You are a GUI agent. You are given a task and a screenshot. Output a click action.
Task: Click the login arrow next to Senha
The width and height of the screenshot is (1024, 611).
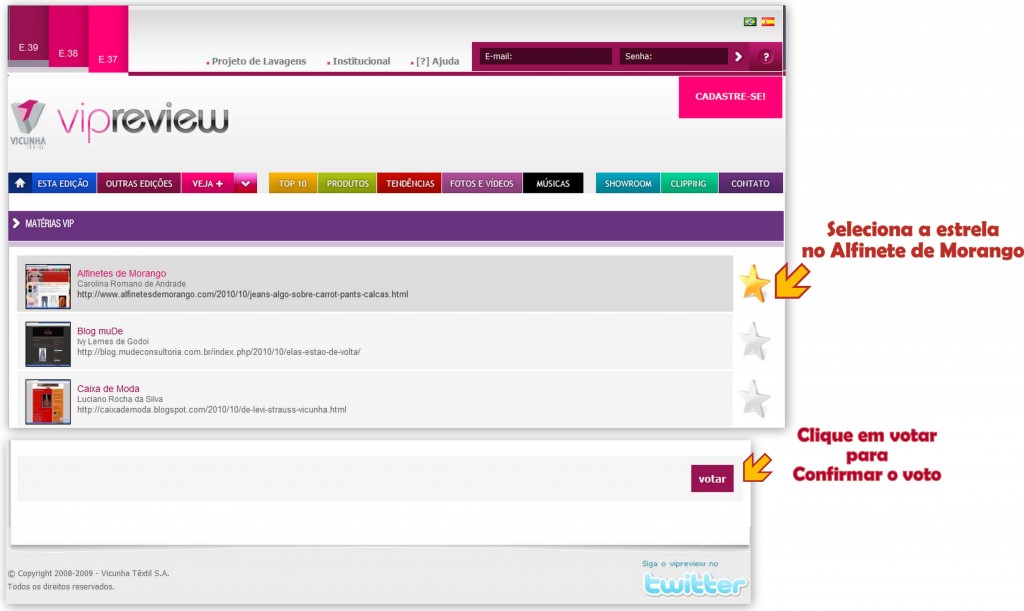[738, 57]
